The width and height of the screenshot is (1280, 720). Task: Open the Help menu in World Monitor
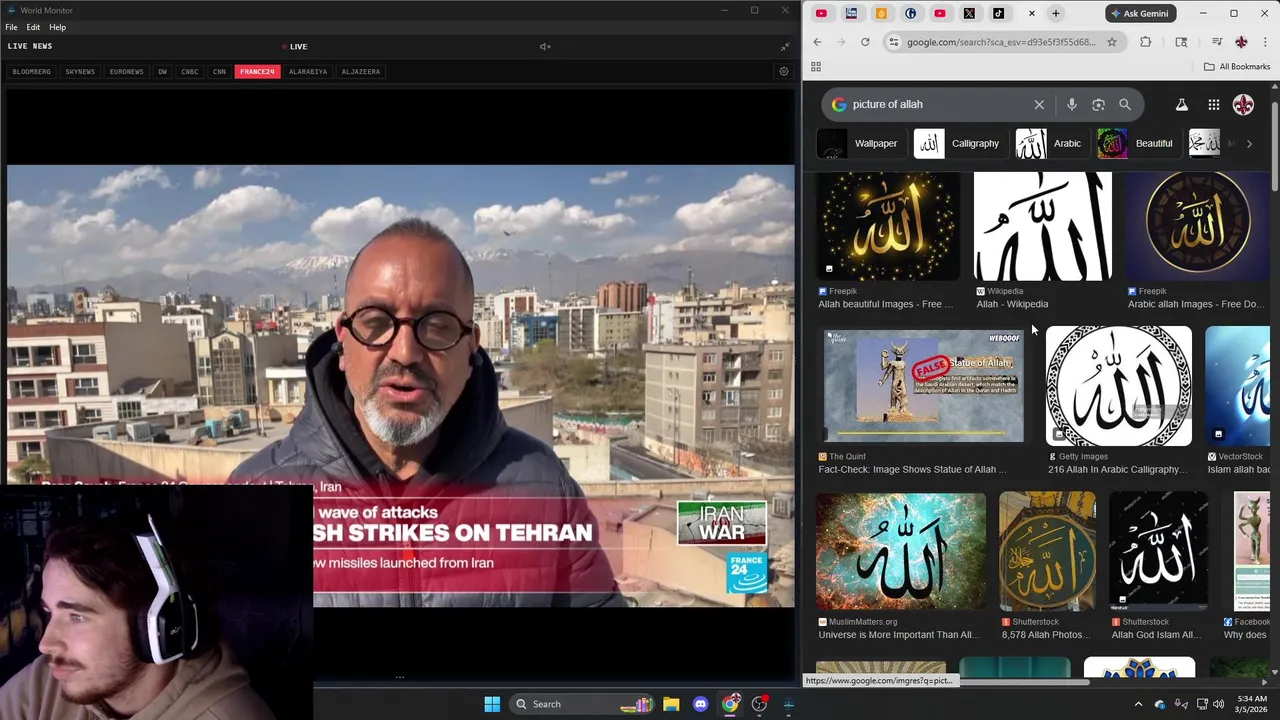coord(57,27)
